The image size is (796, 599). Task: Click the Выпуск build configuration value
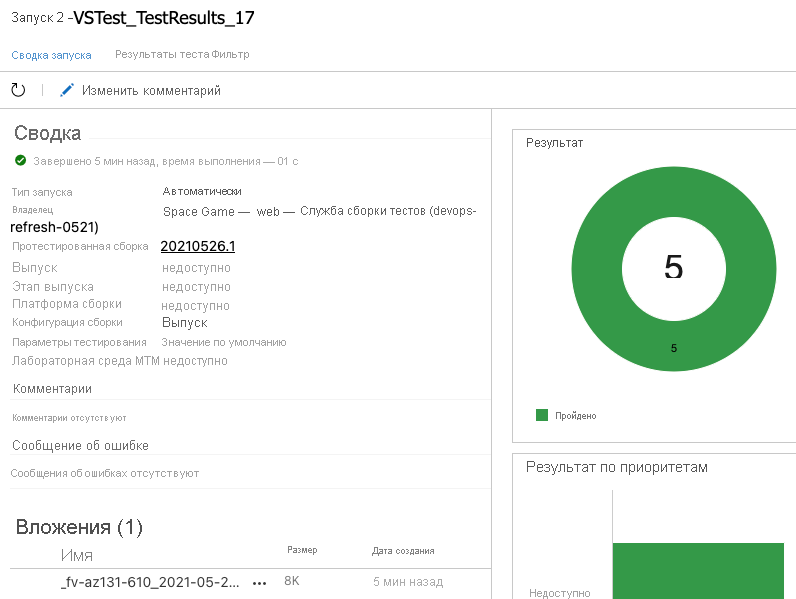(185, 323)
